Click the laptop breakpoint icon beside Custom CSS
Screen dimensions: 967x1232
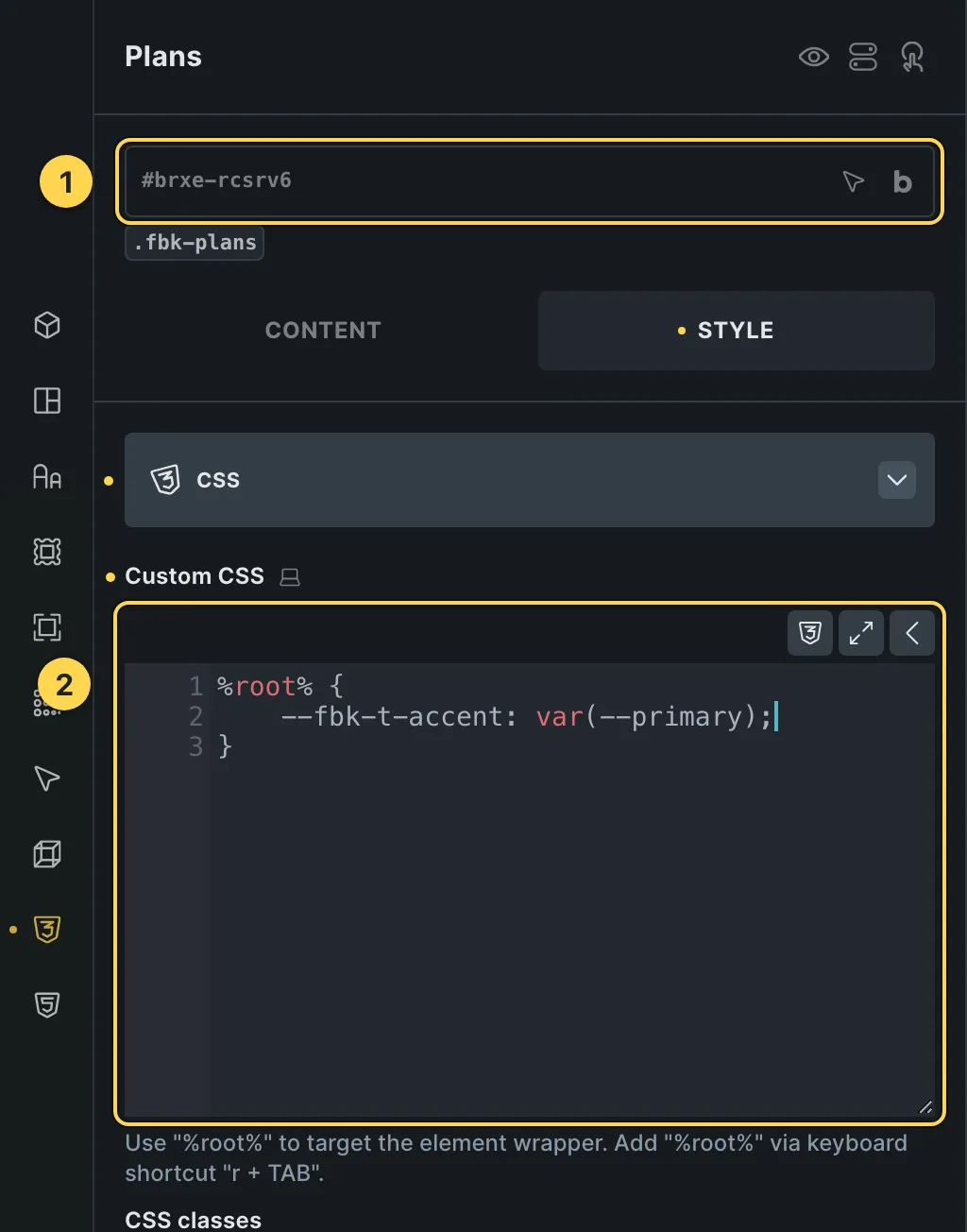pyautogui.click(x=290, y=577)
